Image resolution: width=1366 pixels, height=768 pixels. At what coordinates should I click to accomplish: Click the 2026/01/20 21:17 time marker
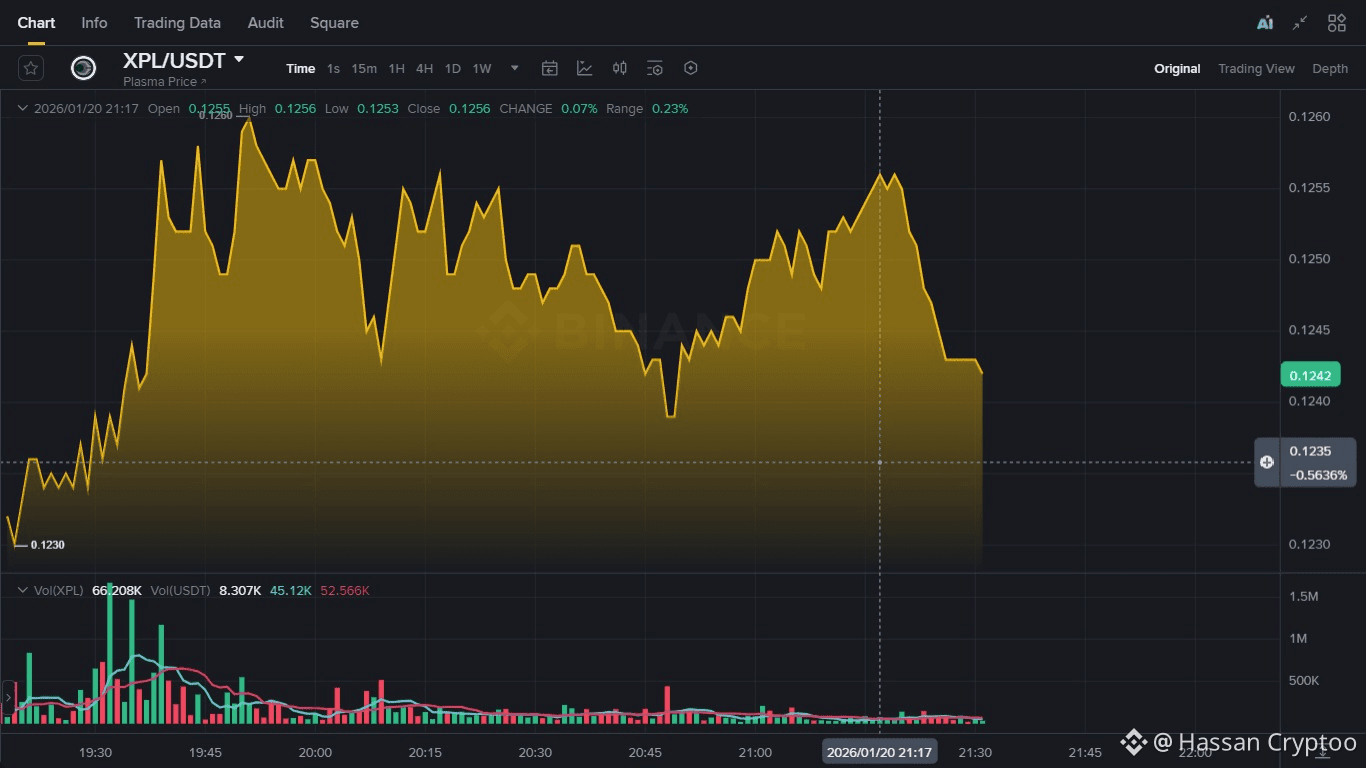click(x=880, y=752)
